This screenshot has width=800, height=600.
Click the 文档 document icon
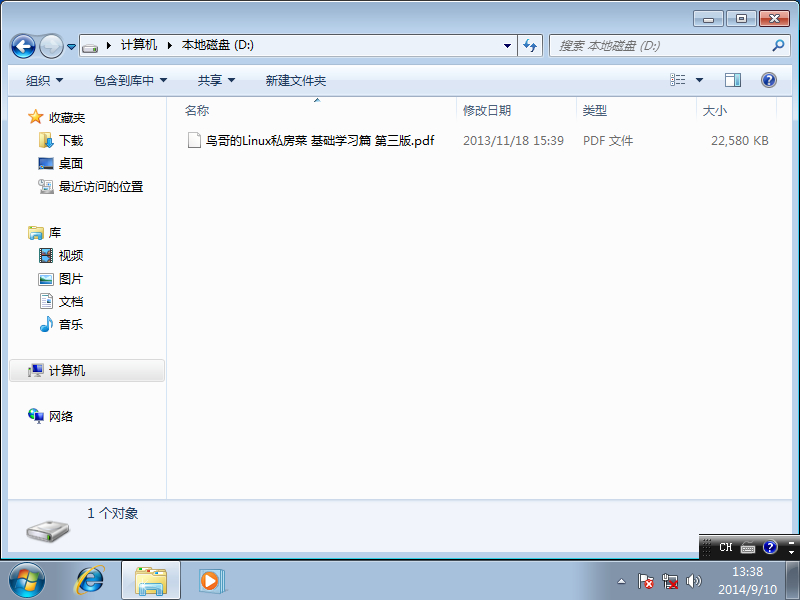(x=46, y=301)
